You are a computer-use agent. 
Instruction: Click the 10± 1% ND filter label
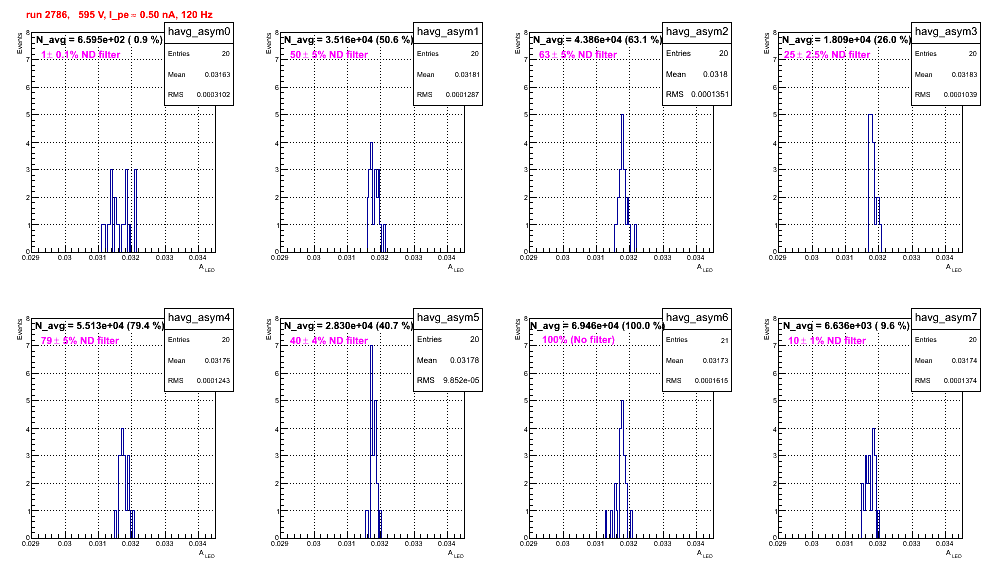tap(827, 341)
